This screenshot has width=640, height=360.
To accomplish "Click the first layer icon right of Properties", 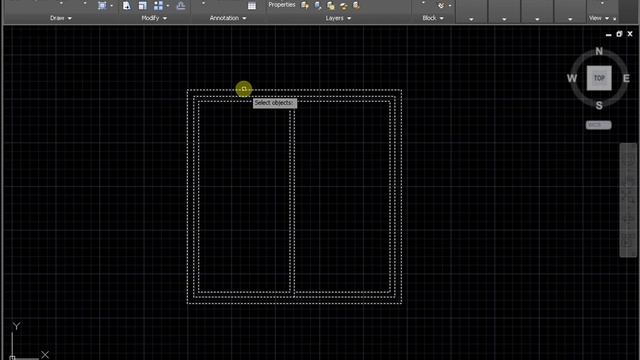I will click(x=305, y=5).
